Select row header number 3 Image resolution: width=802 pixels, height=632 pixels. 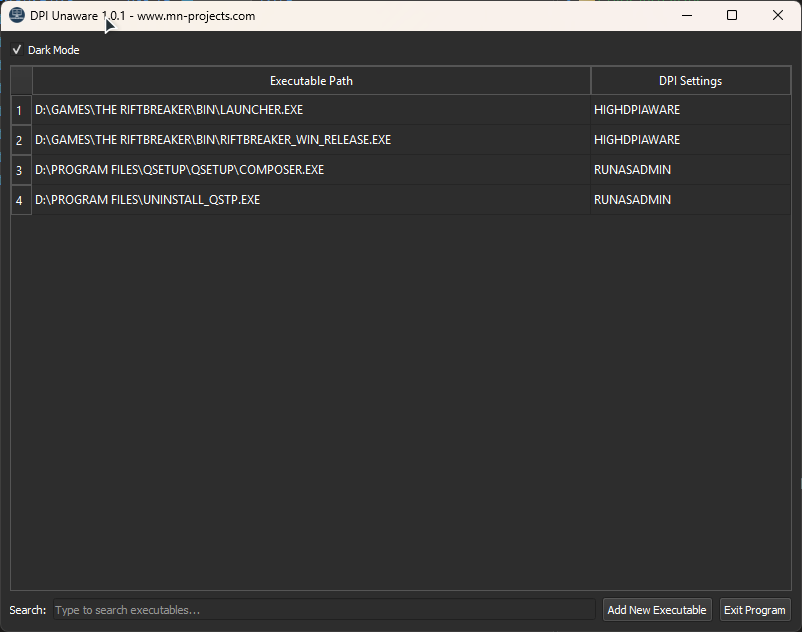pyautogui.click(x=21, y=170)
